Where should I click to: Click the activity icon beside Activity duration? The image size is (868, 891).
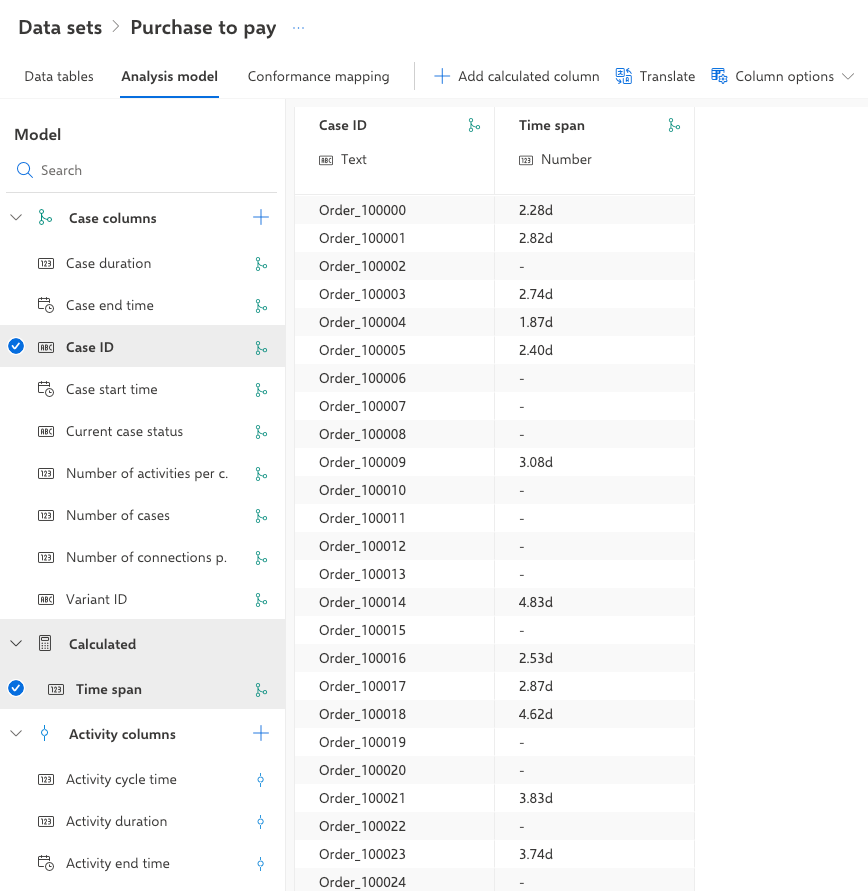pos(261,822)
